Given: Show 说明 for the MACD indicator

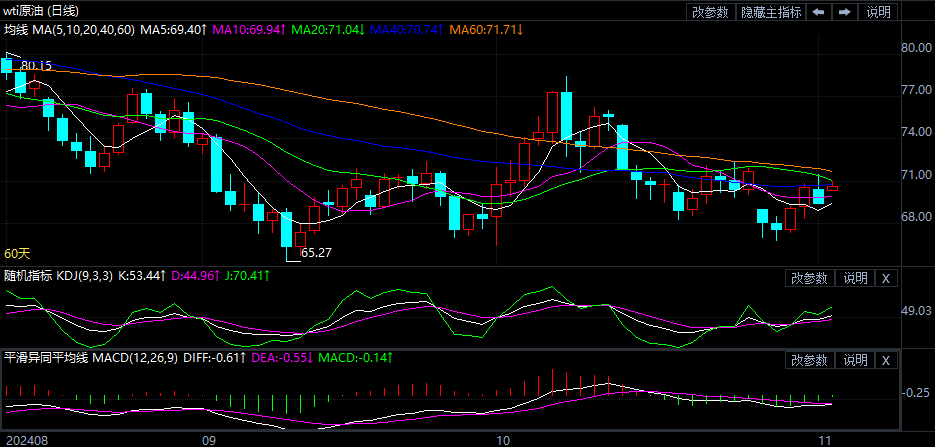Looking at the screenshot, I should 855,360.
